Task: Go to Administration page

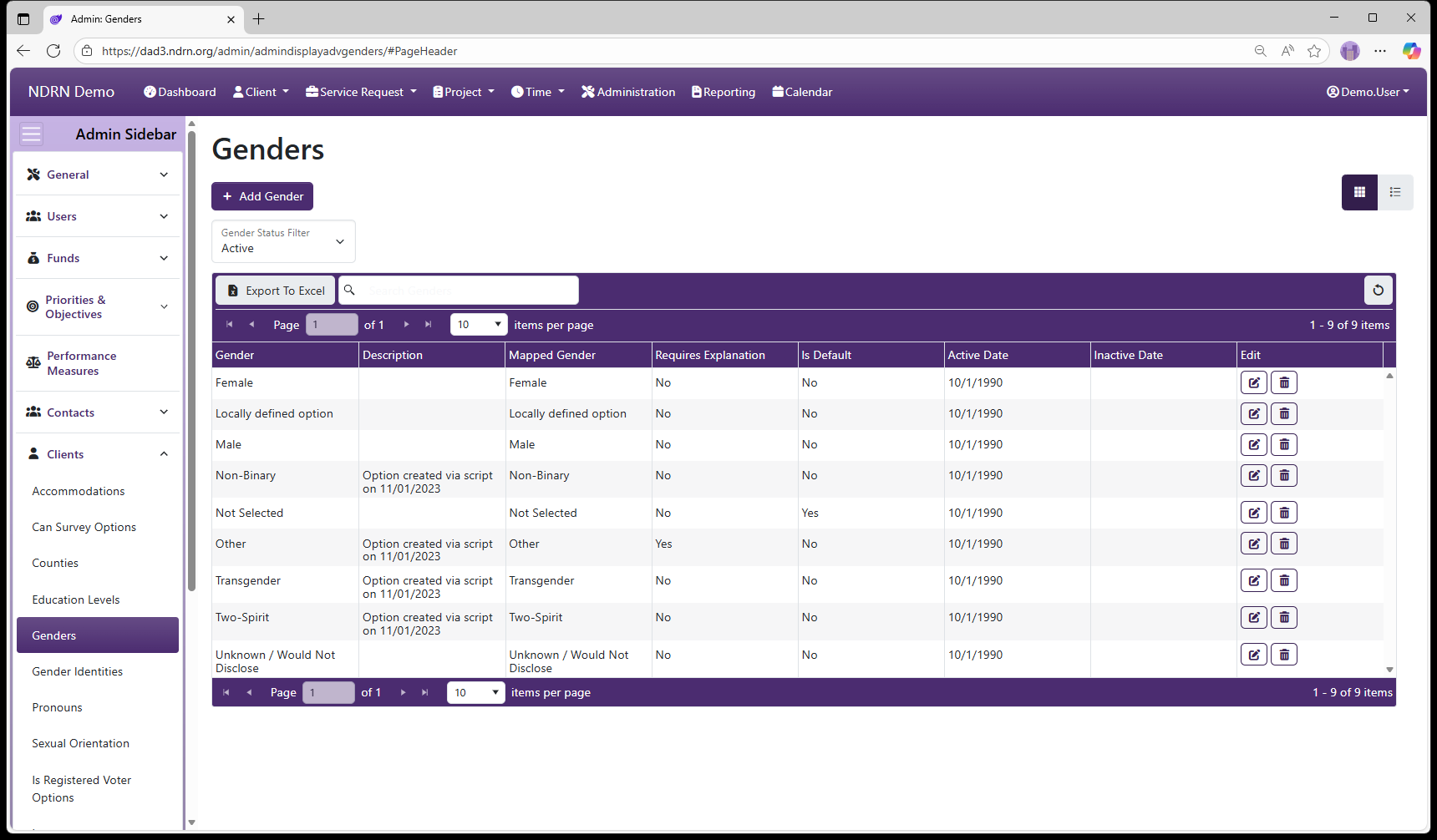Action: coord(628,92)
